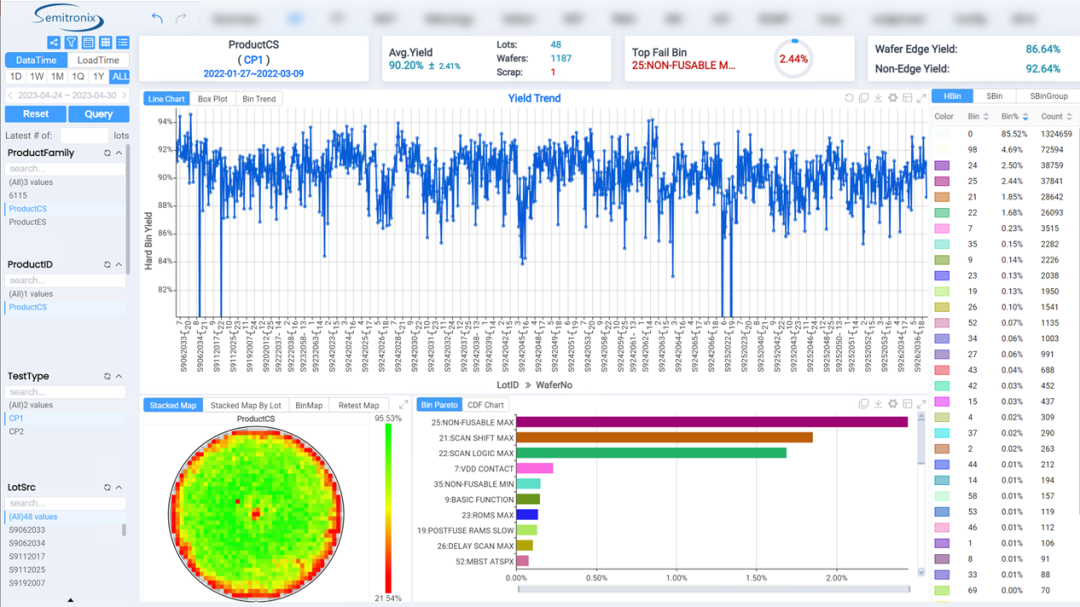Viewport: 1080px width, 607px height.
Task: Expand the Bin Pareto chart to fullscreen
Action: click(x=921, y=405)
